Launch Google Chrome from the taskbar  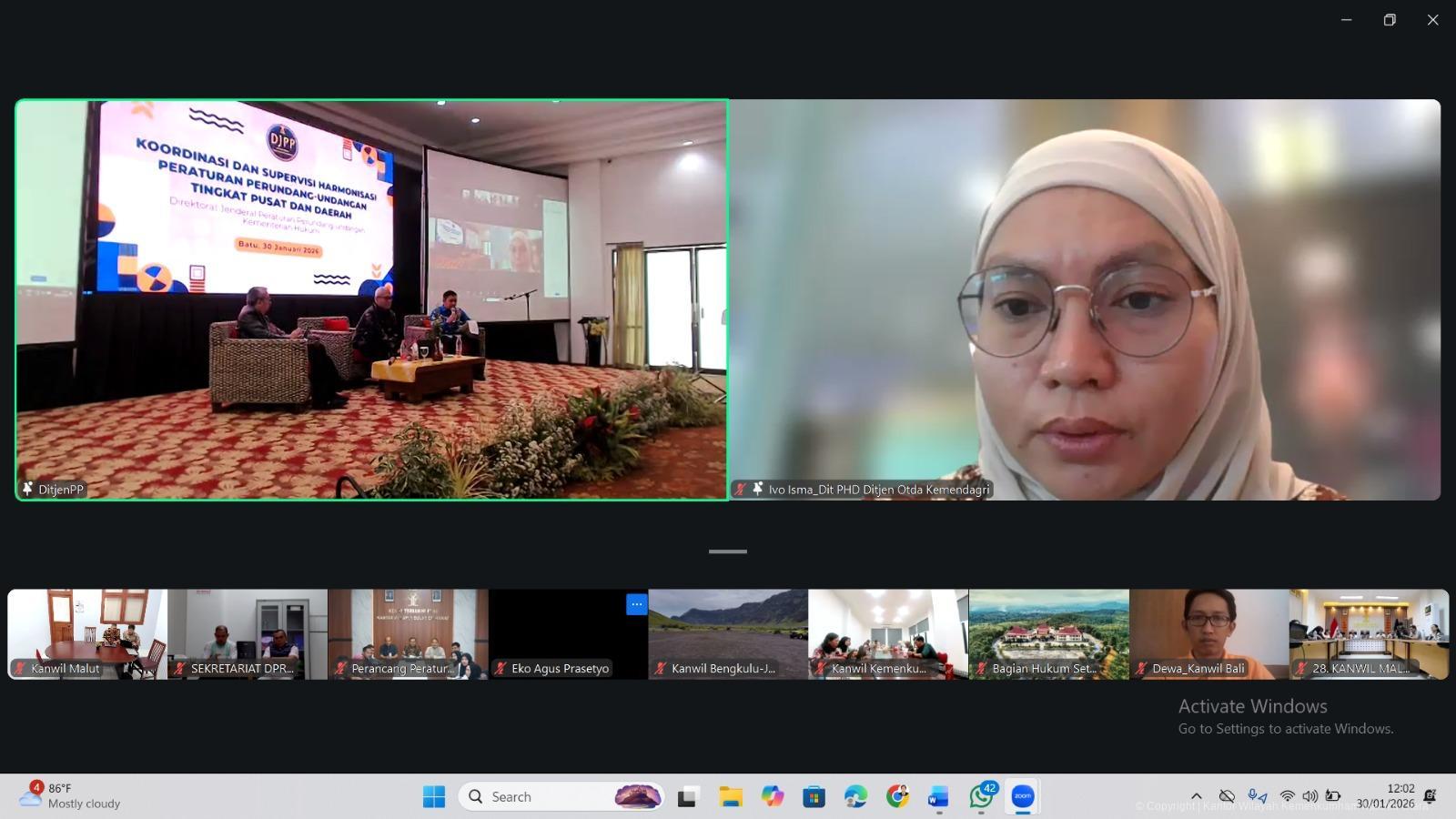click(x=897, y=797)
